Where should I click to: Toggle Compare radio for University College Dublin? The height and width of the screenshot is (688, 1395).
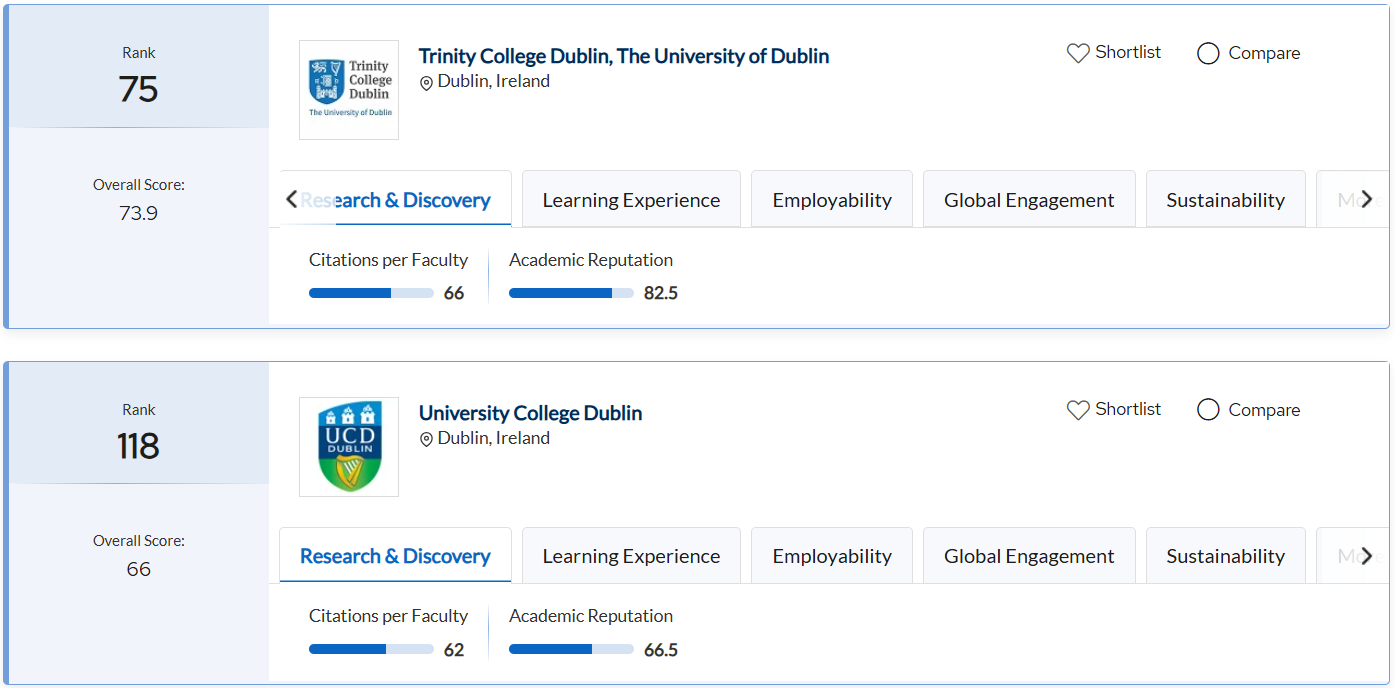tap(1208, 410)
